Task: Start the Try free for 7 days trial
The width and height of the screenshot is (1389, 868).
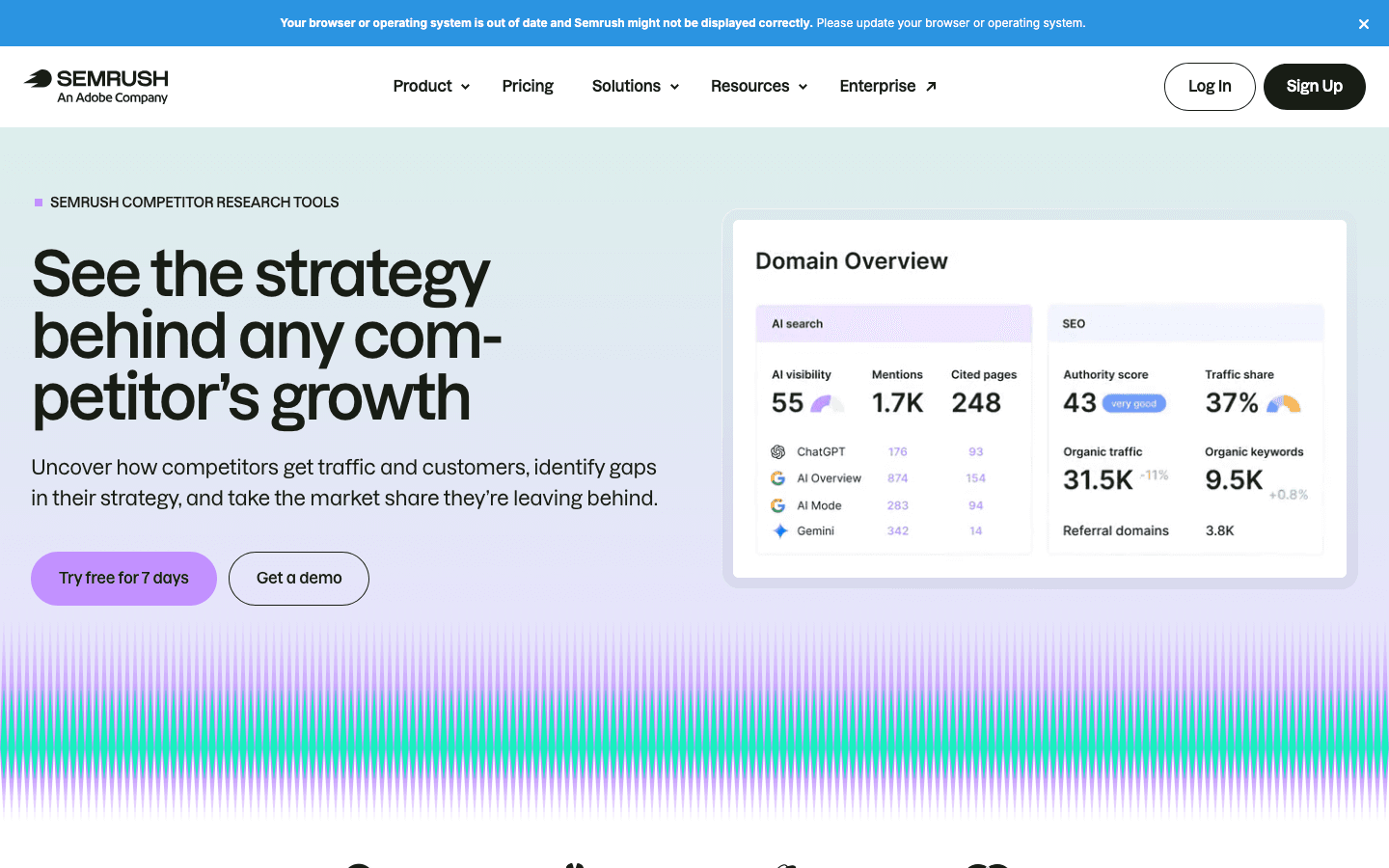Action: 123,579
